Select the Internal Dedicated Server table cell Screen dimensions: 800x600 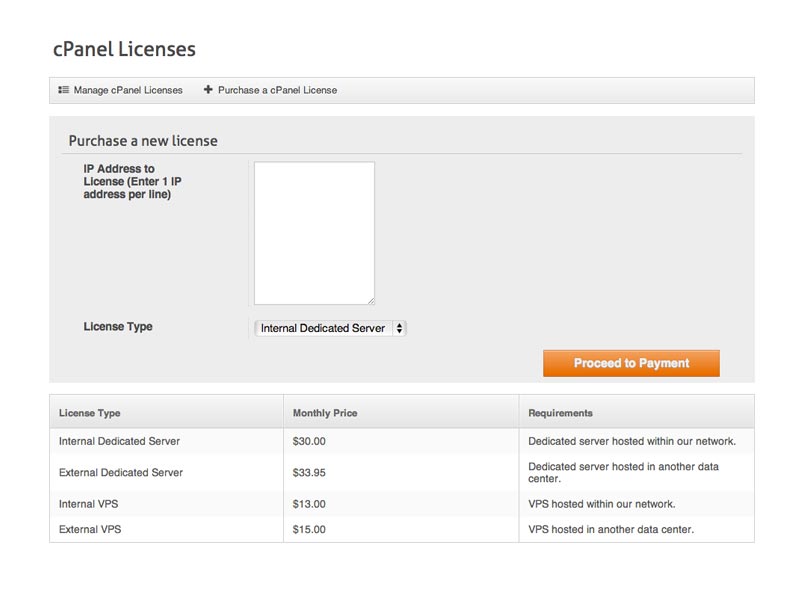(x=166, y=441)
